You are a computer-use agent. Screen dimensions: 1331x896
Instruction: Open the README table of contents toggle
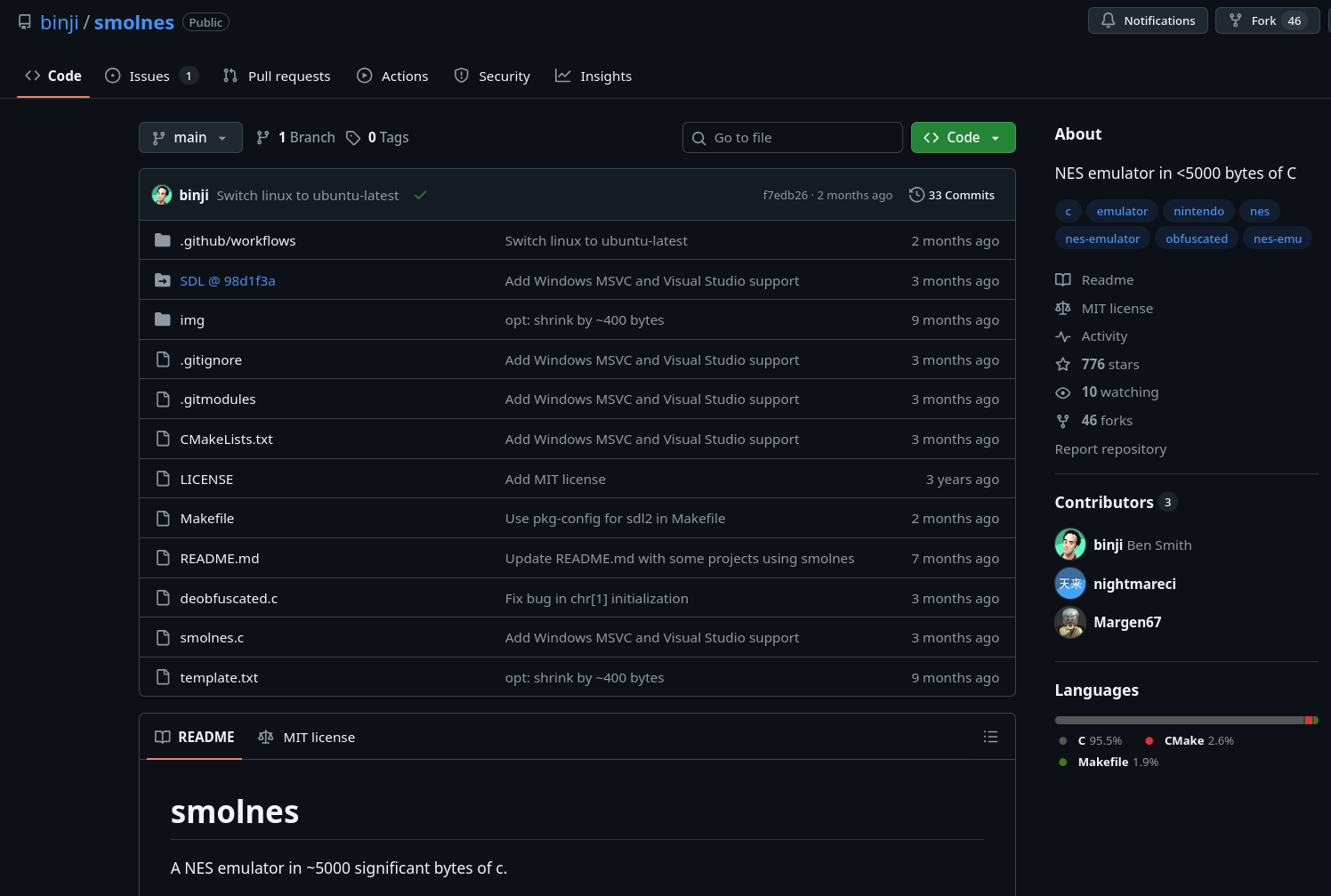991,737
